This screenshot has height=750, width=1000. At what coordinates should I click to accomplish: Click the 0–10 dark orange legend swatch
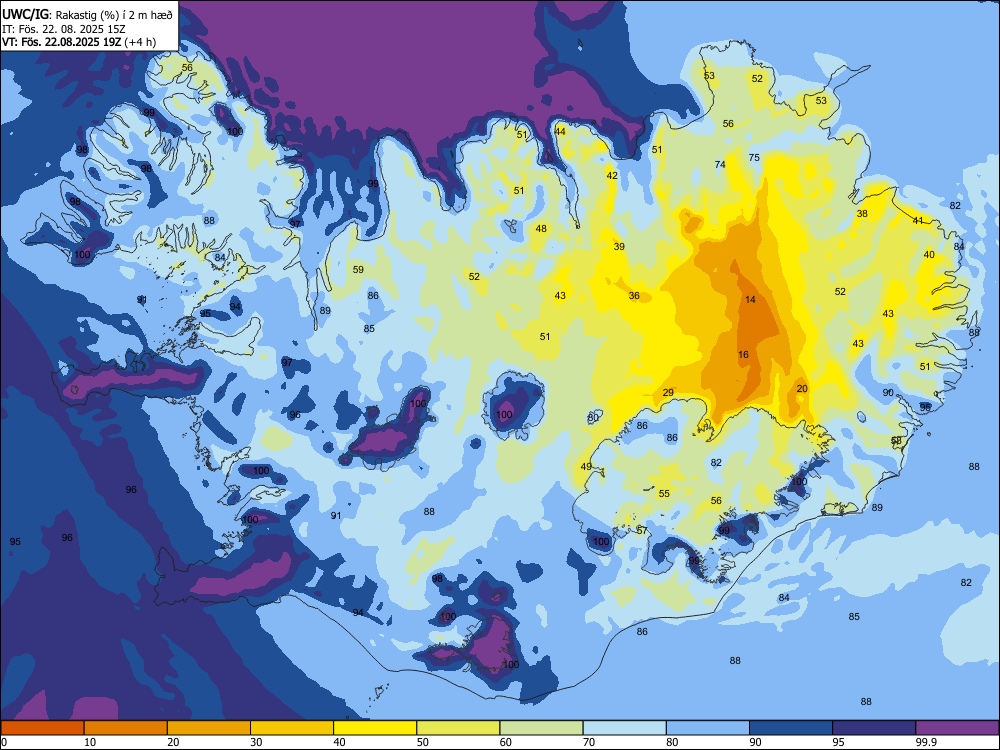[42, 728]
